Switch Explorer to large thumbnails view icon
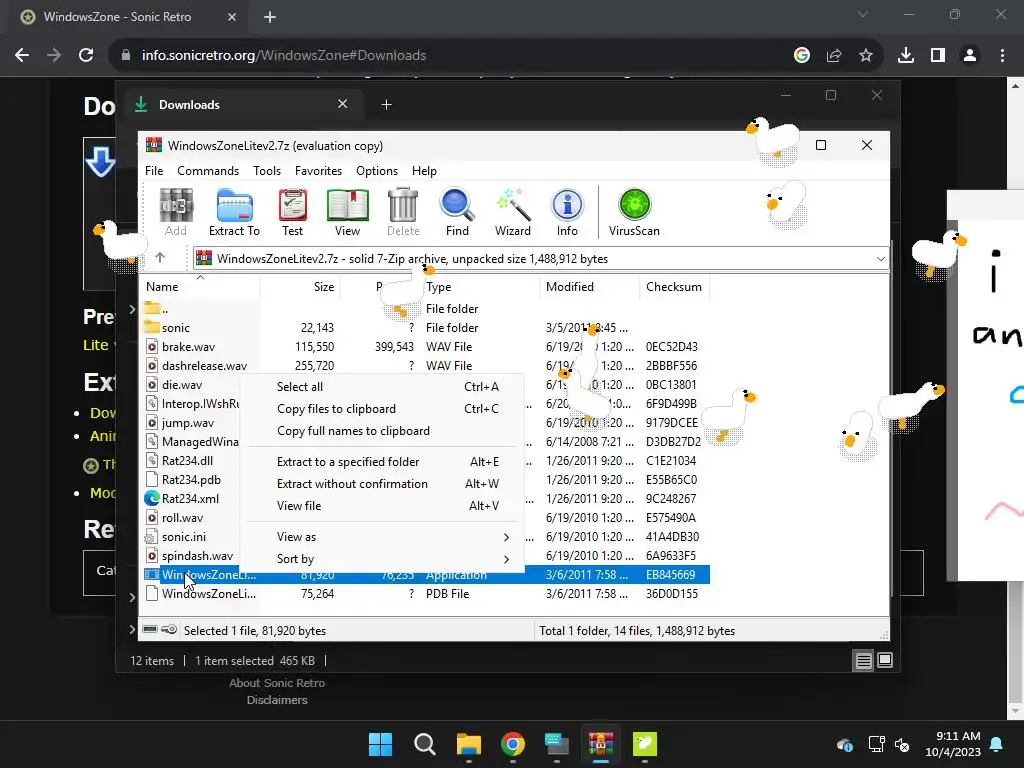Image resolution: width=1024 pixels, height=768 pixels. click(x=885, y=660)
